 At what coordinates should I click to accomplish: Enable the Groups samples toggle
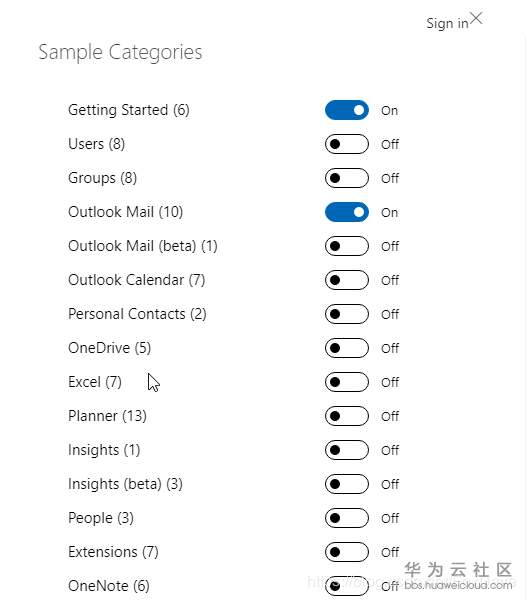click(x=347, y=178)
